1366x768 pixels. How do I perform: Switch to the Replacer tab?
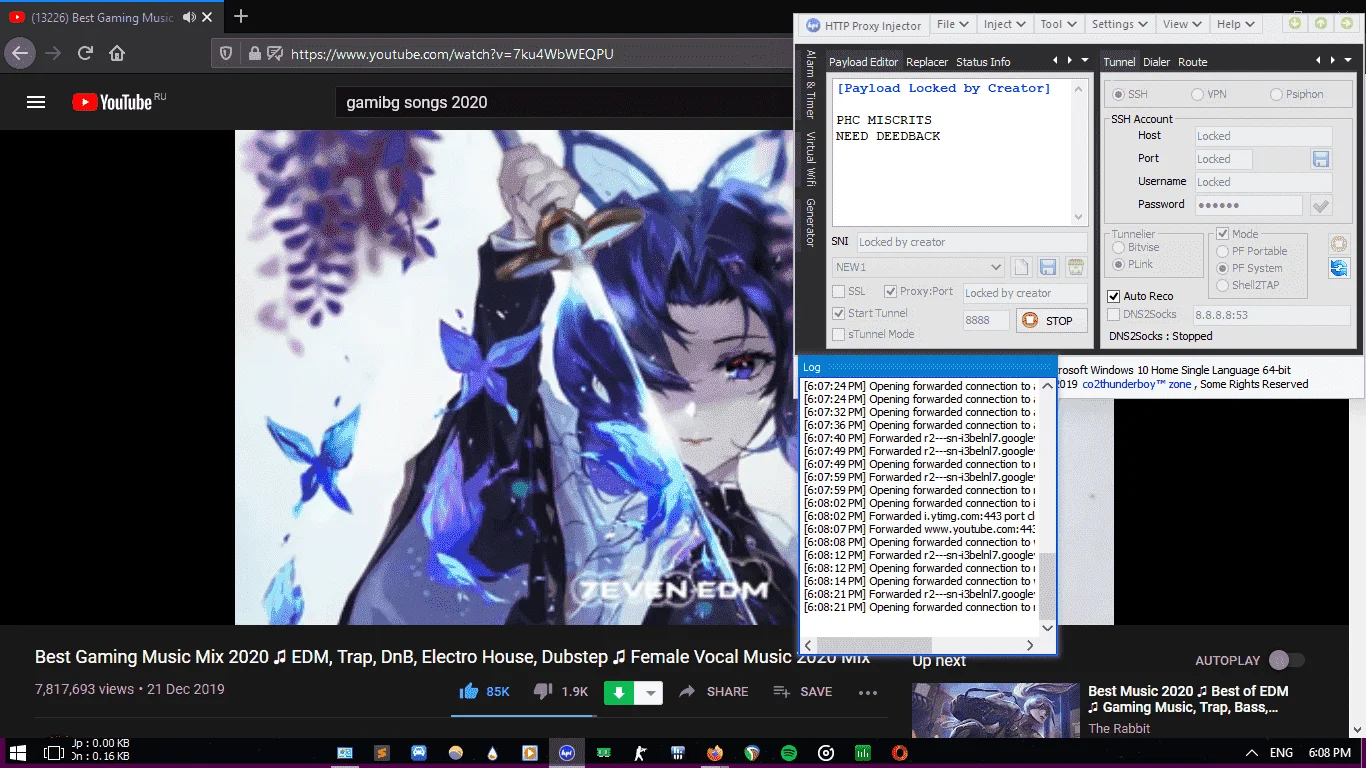927,62
